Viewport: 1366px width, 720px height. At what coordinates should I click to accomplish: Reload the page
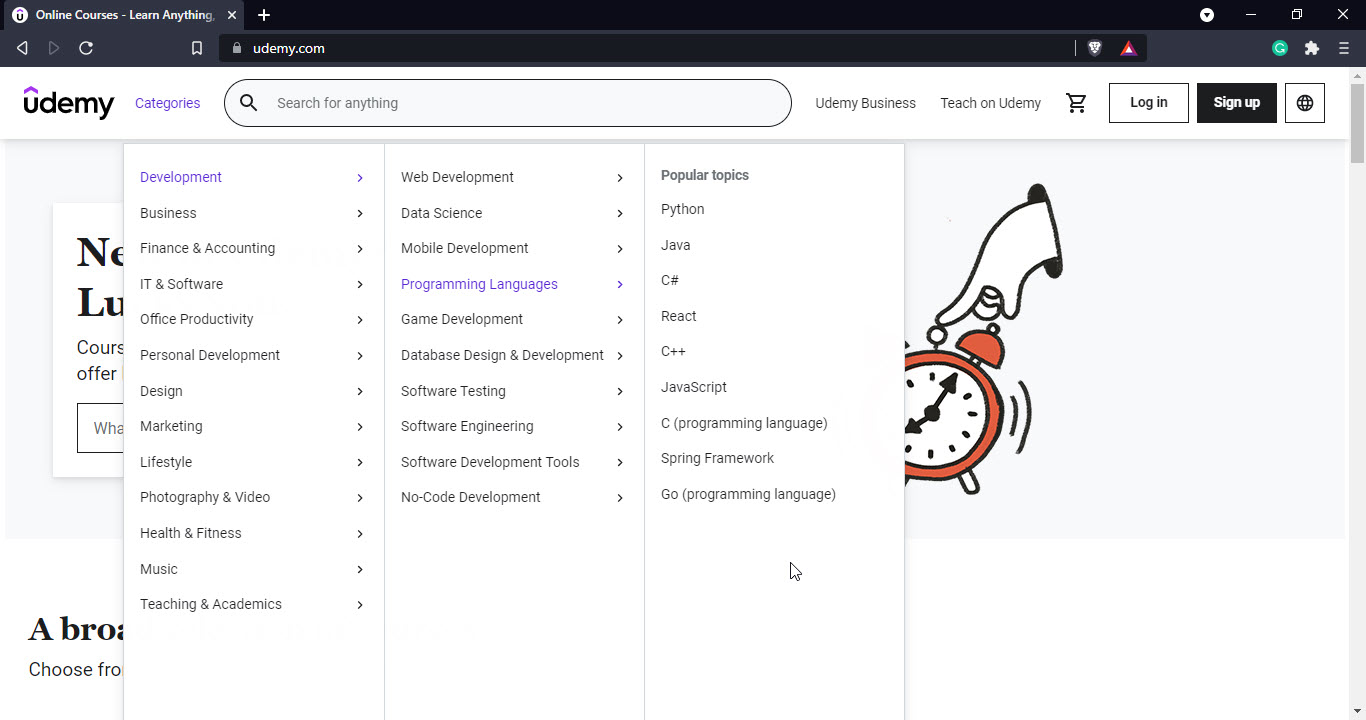(x=86, y=48)
